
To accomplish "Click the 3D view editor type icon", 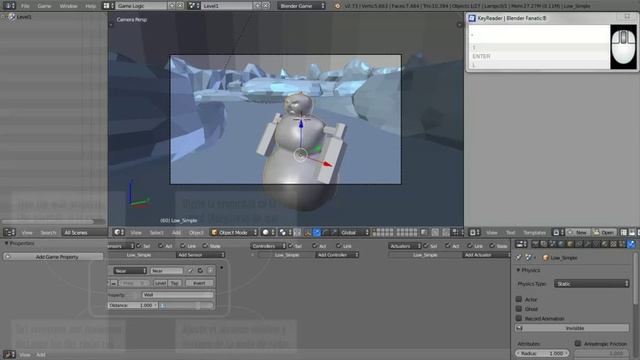I will 119,232.
